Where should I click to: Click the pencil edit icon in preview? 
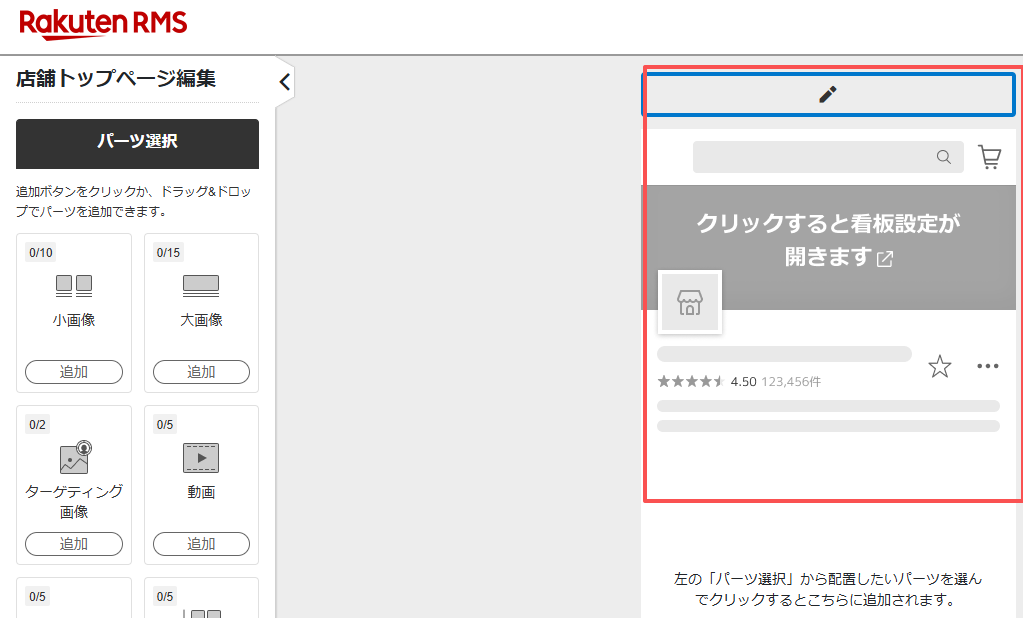pos(828,95)
